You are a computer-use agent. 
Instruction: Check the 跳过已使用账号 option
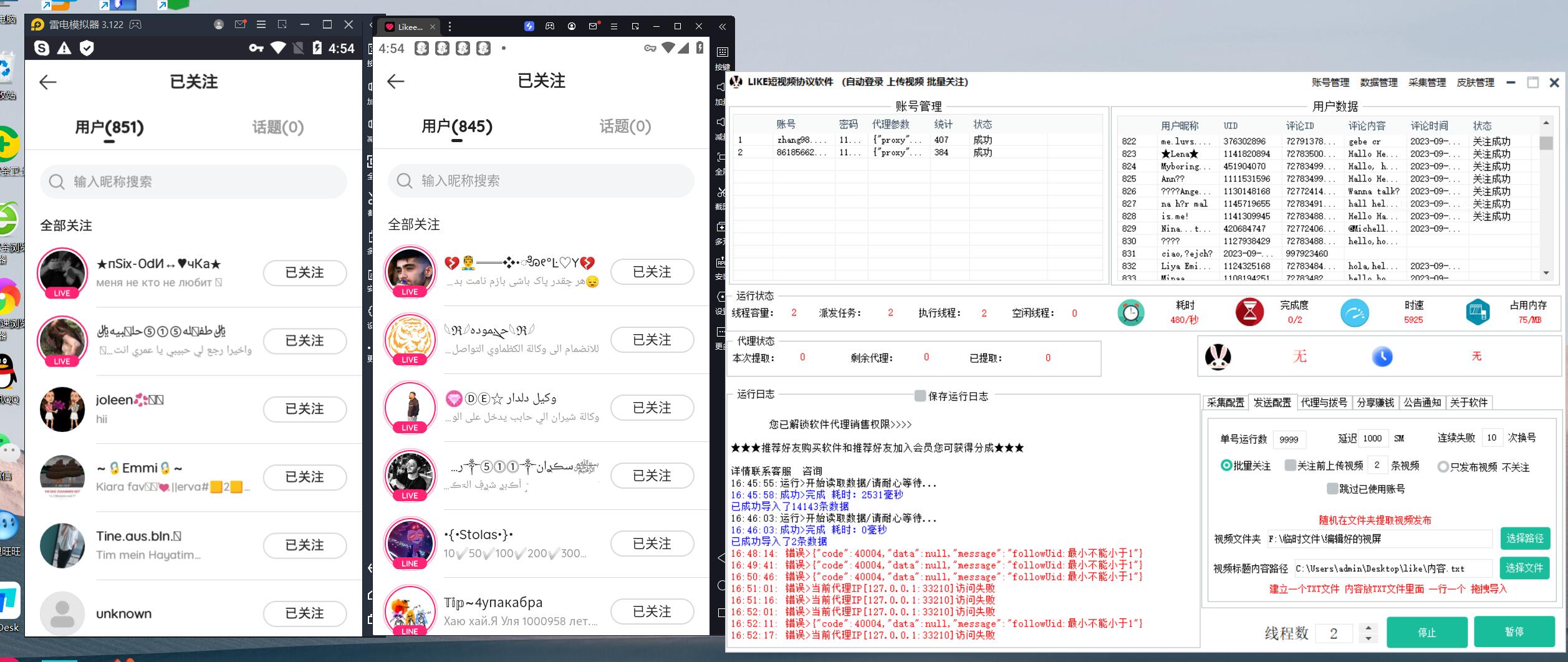pos(1332,489)
